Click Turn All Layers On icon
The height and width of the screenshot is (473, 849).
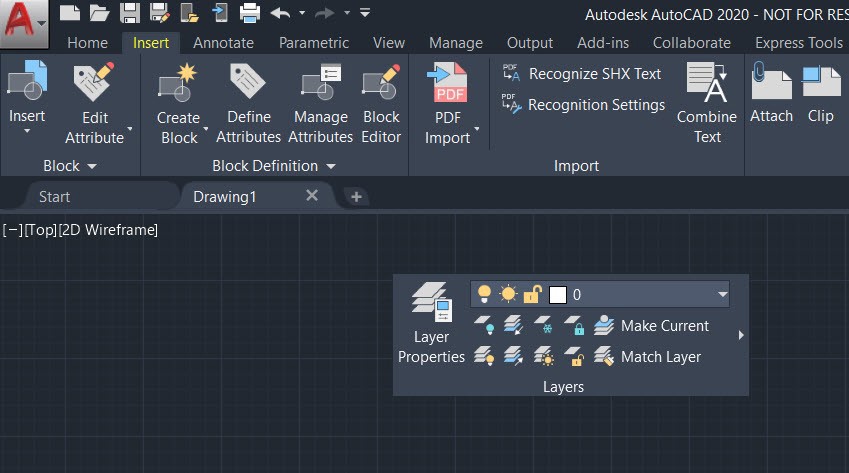pos(484,357)
